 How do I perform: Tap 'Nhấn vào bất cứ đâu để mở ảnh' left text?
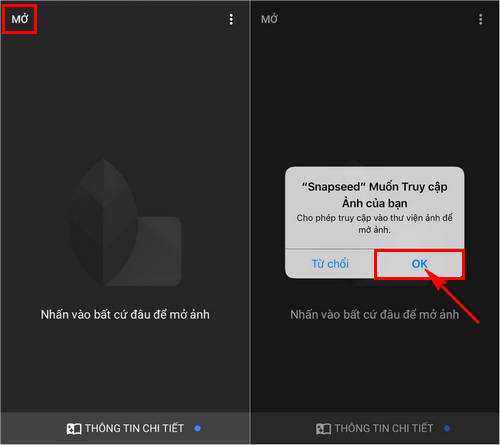[125, 314]
